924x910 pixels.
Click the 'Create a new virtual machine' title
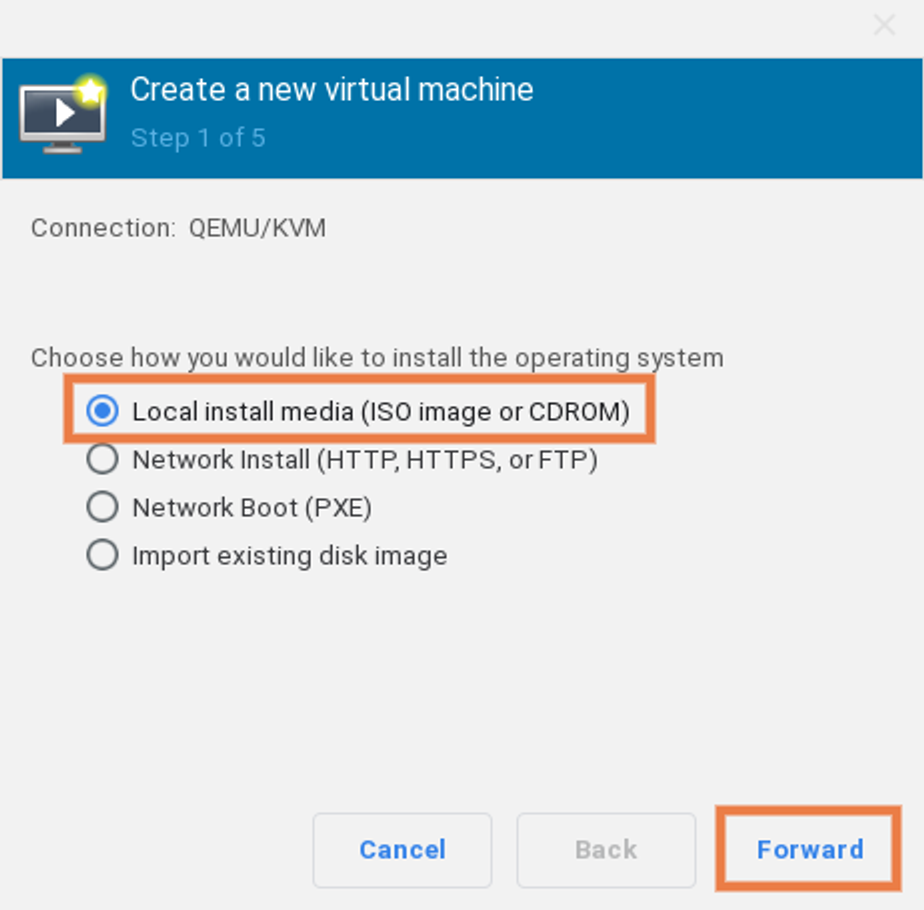pyautogui.click(x=332, y=90)
